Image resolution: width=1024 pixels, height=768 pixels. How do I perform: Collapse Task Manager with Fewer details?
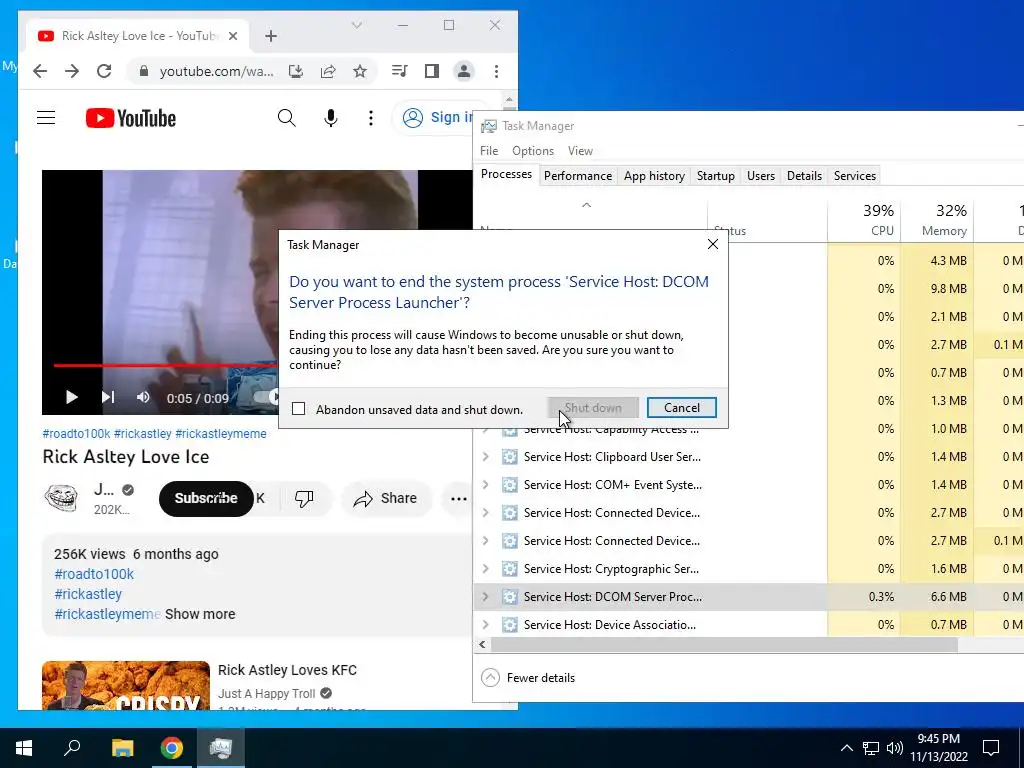coord(528,677)
